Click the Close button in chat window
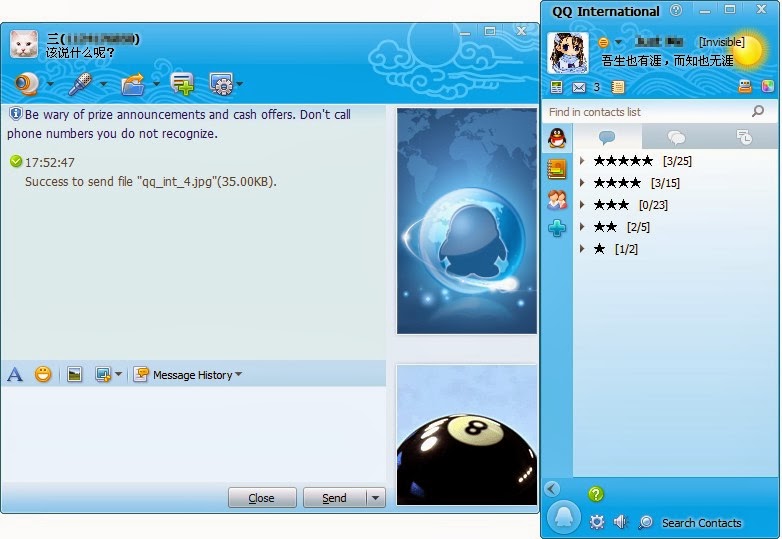The height and width of the screenshot is (539, 782). click(x=262, y=498)
